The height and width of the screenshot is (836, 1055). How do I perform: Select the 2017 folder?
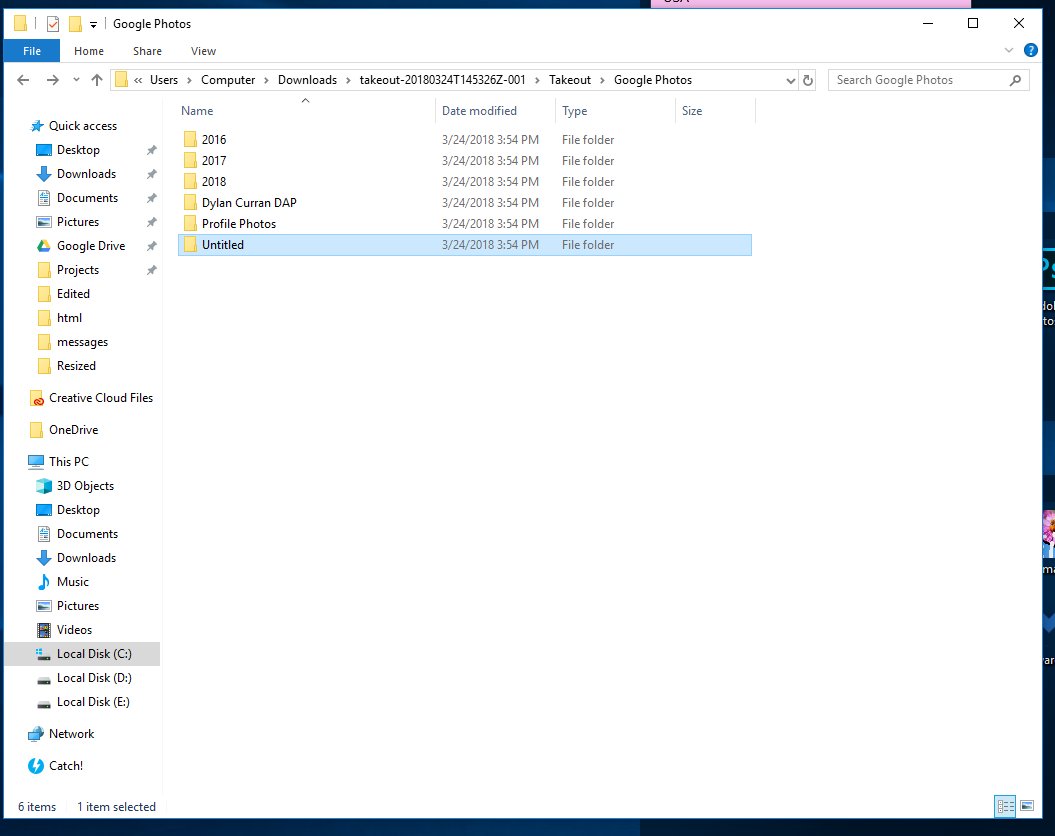tap(464, 161)
